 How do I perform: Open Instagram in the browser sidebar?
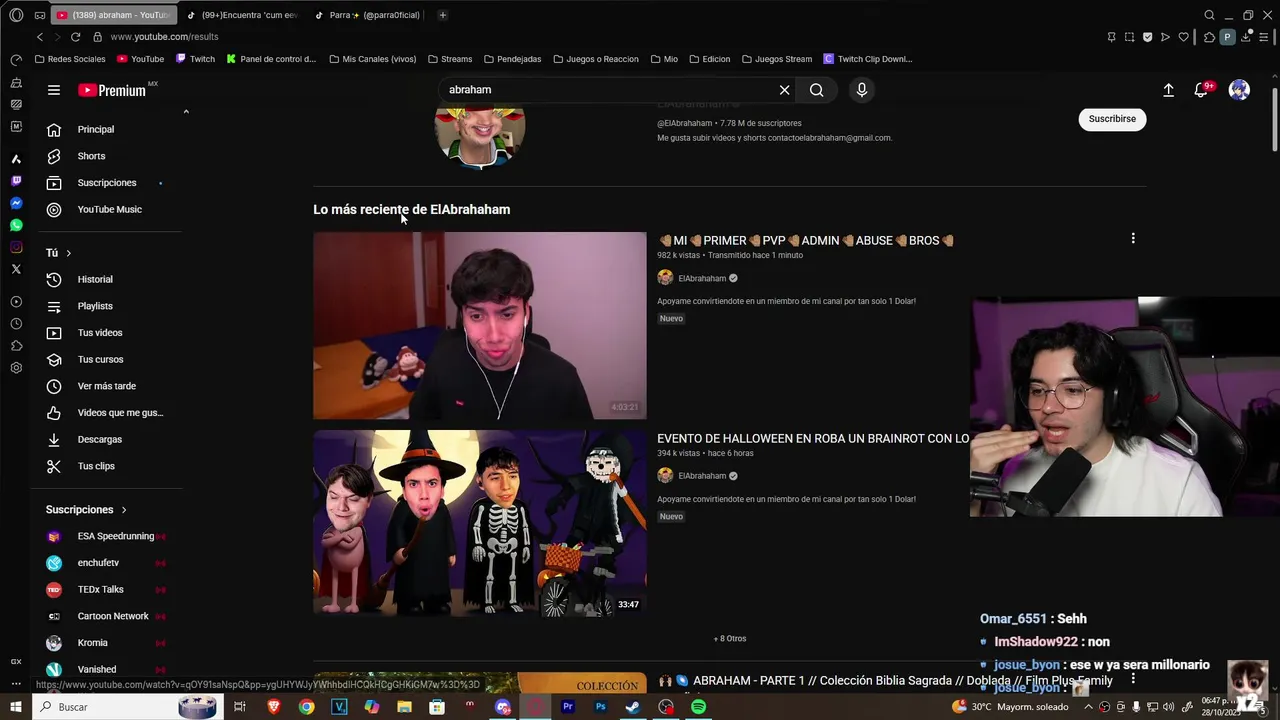(16, 247)
